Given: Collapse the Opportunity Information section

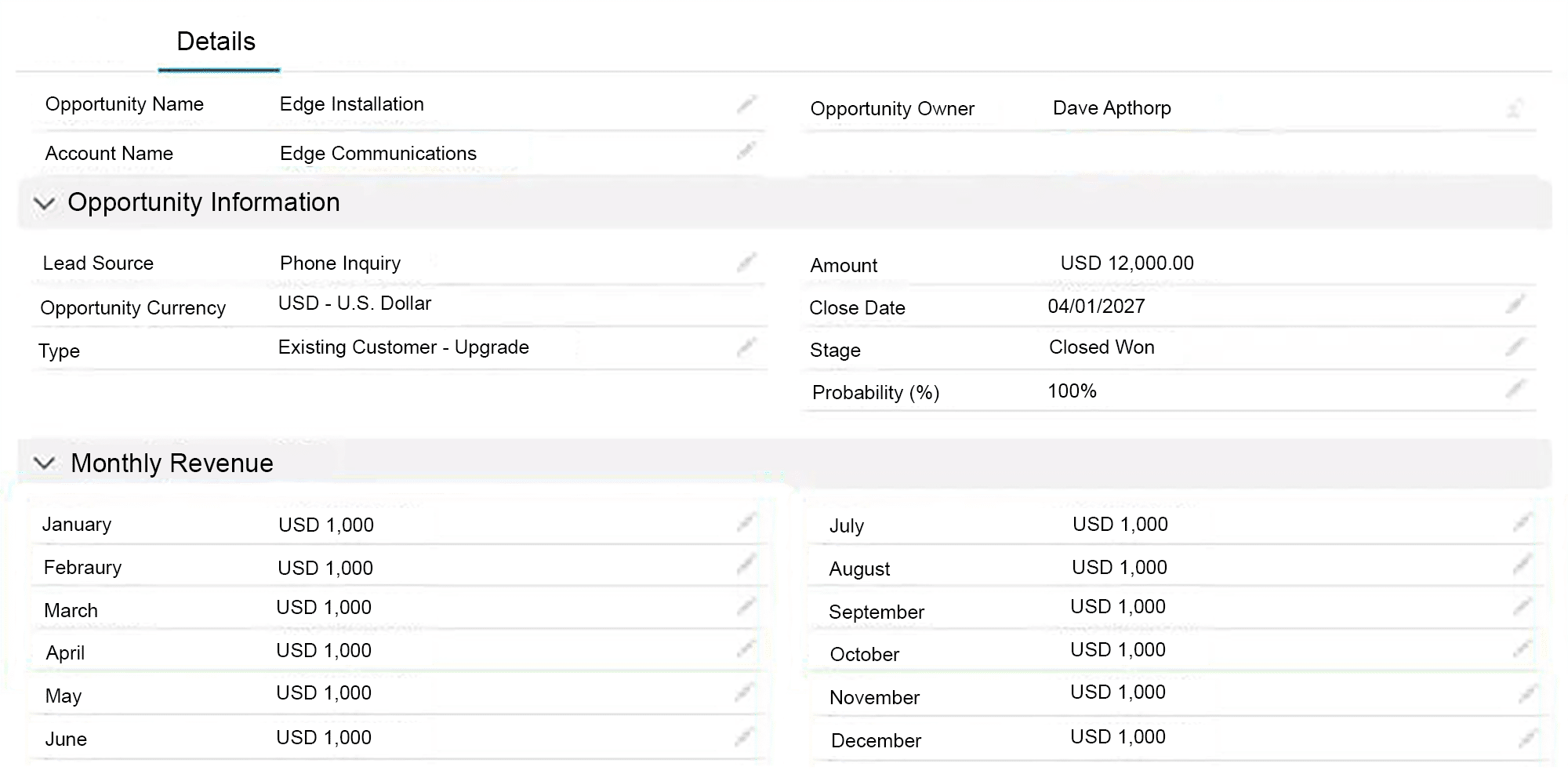Looking at the screenshot, I should pyautogui.click(x=45, y=203).
